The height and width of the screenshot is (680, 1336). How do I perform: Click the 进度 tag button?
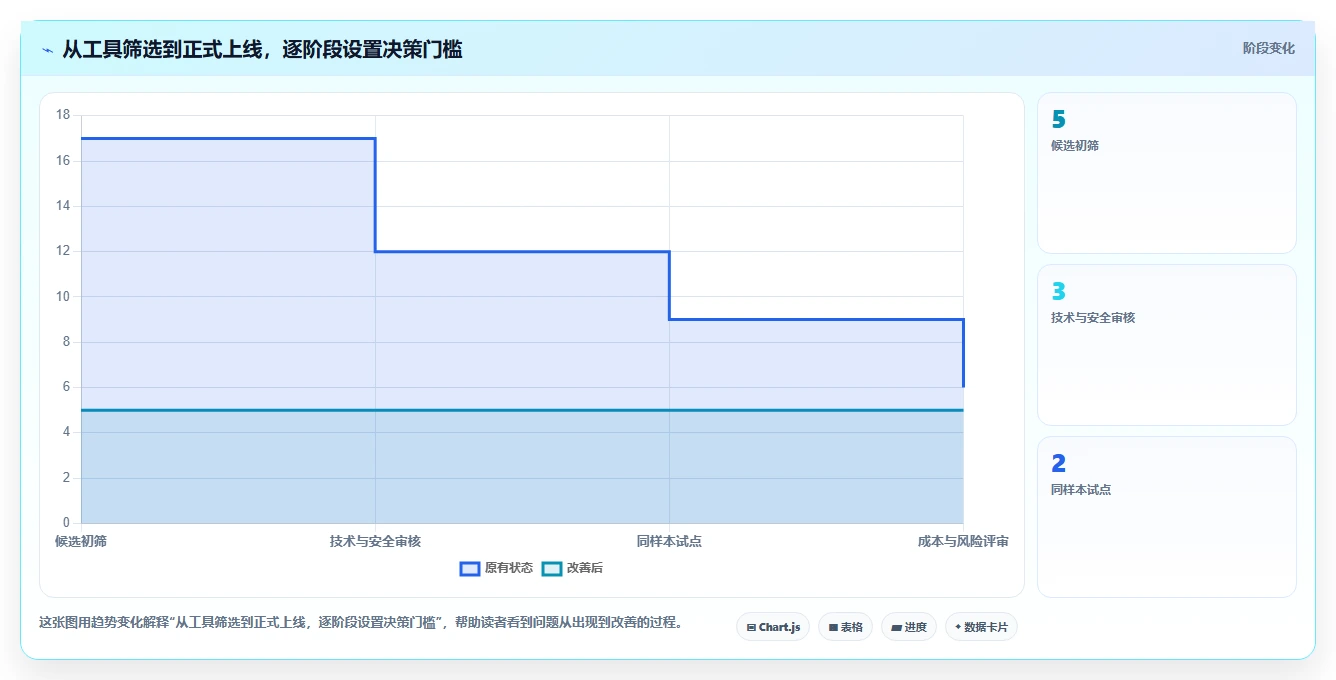coord(908,627)
